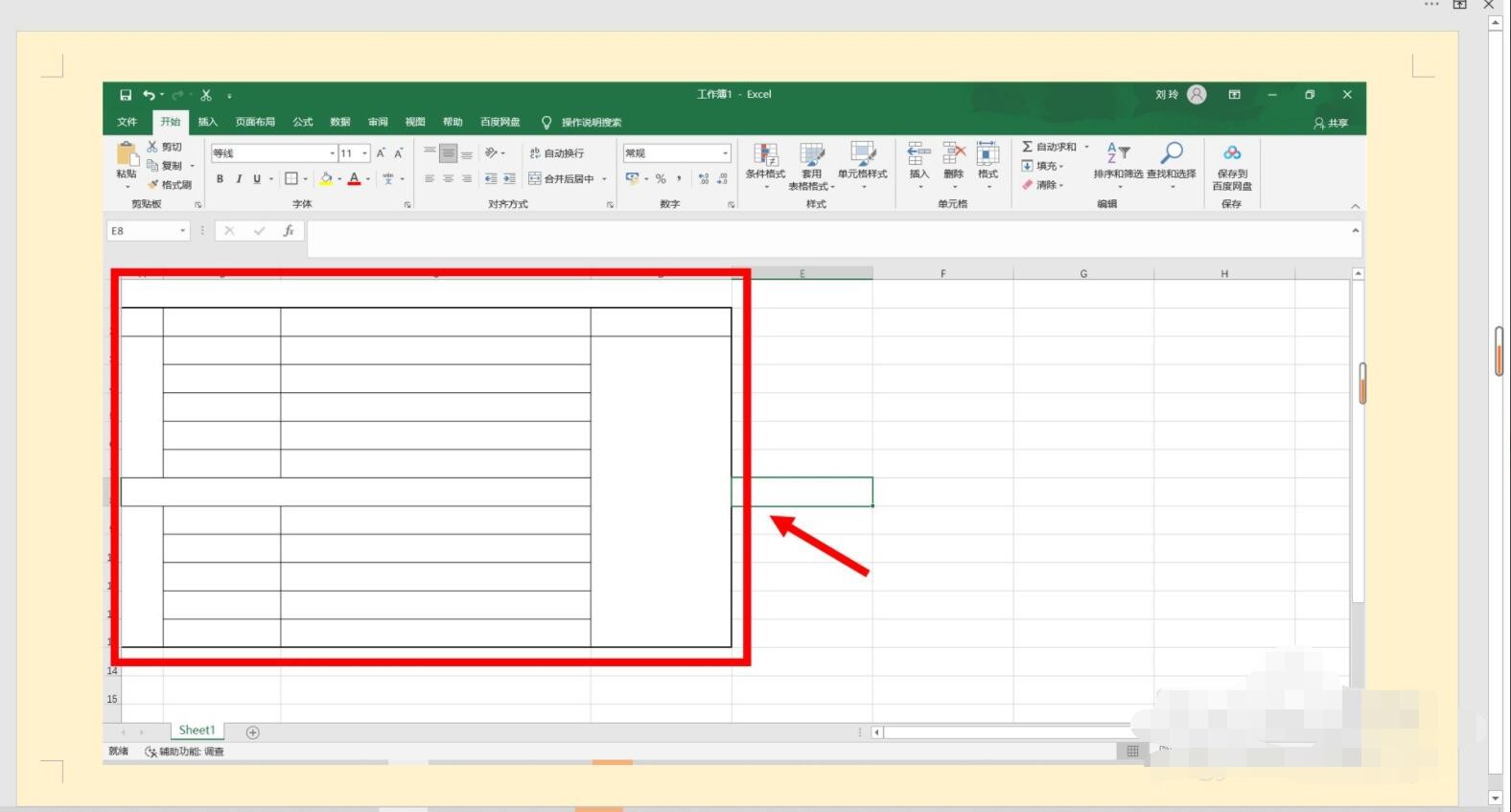The image size is (1511, 812).
Task: Switch to the Formulas (公式) tab
Action: (x=303, y=122)
